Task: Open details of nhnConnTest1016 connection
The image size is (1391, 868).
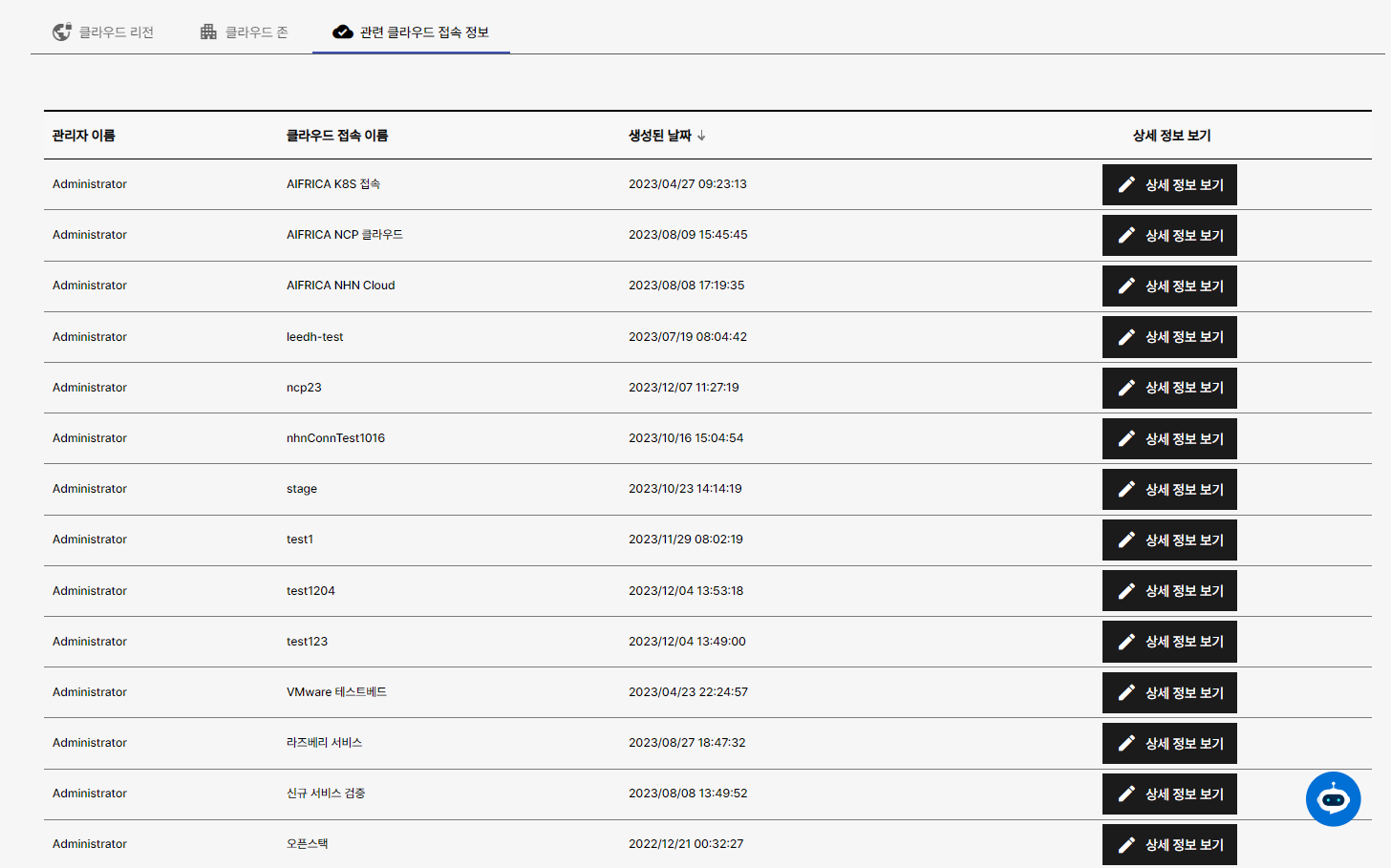Action: pyautogui.click(x=1169, y=438)
